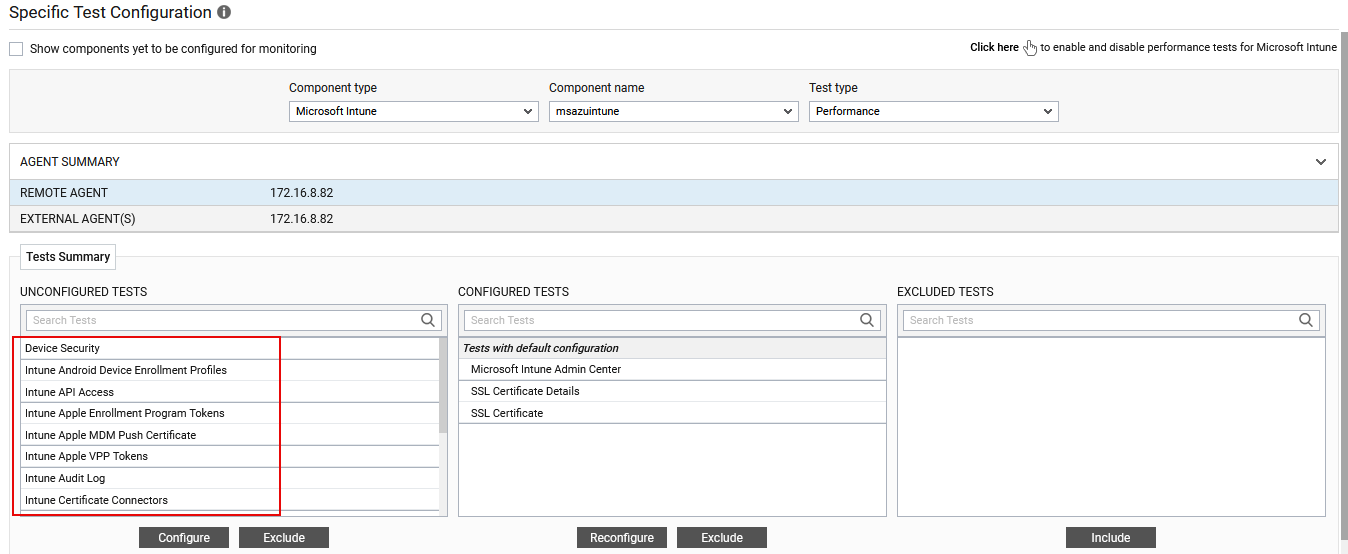Click the search icon in Configured Tests
This screenshot has width=1348, height=554.
click(x=867, y=320)
